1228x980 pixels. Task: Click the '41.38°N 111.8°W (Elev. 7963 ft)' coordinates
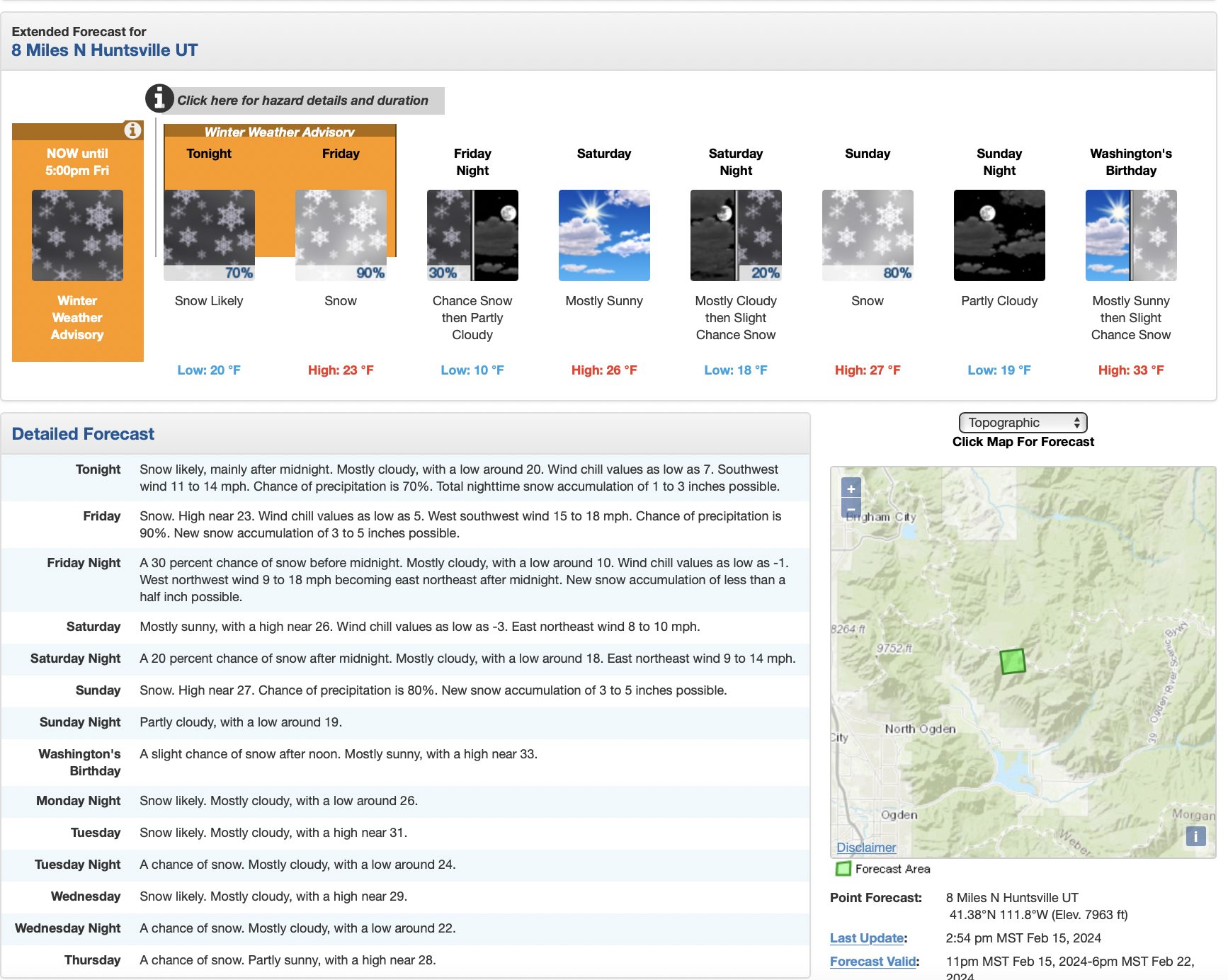[x=1038, y=915]
